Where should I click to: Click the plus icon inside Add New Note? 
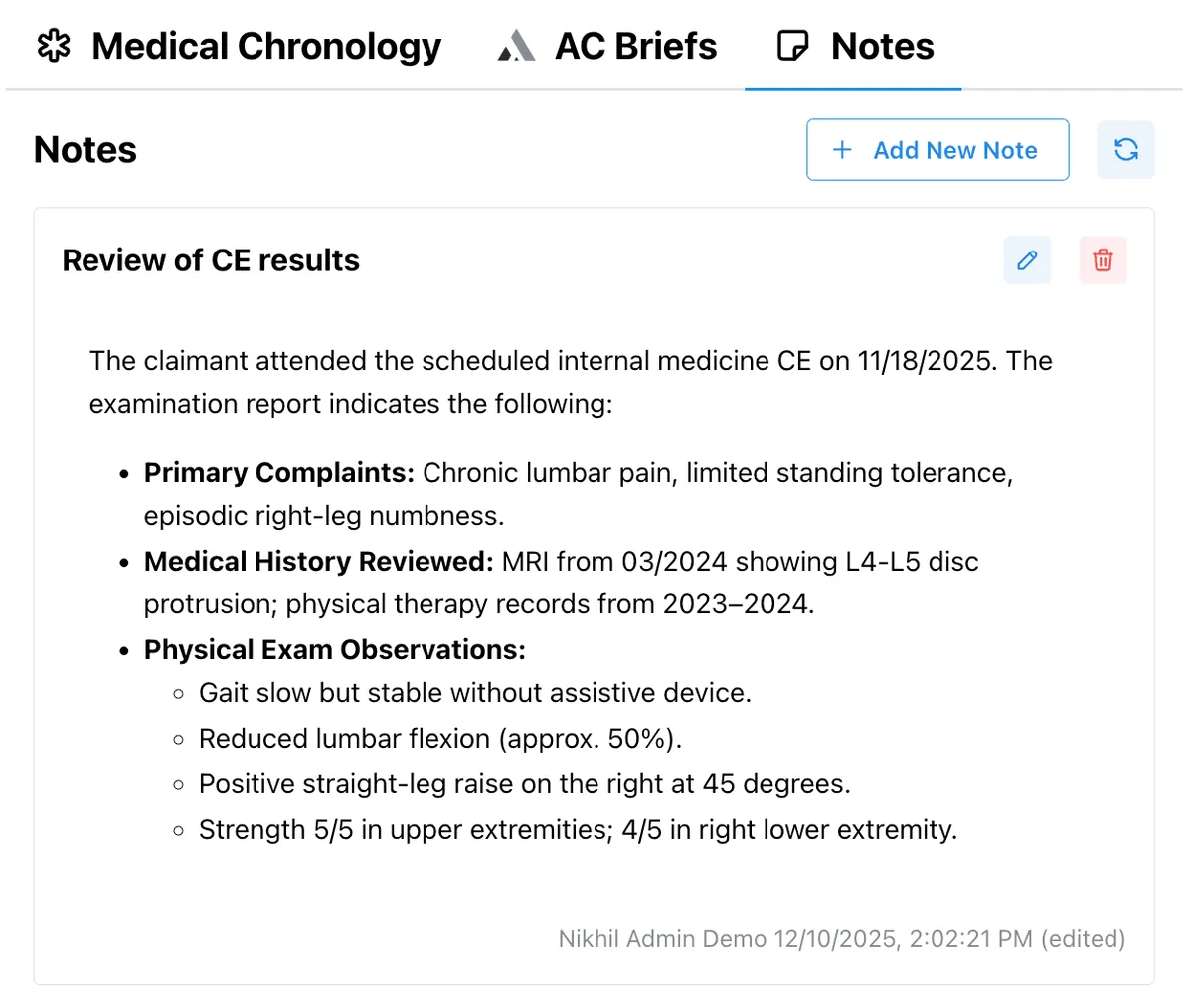pyautogui.click(x=842, y=150)
